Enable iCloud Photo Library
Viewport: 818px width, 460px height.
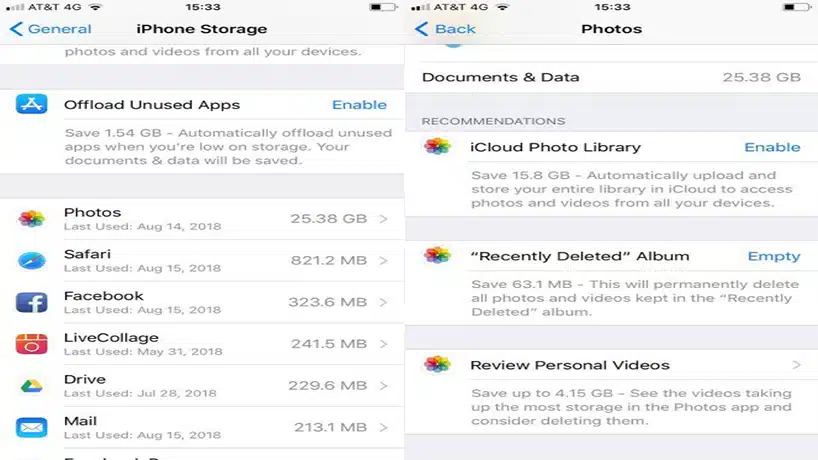[x=772, y=147]
